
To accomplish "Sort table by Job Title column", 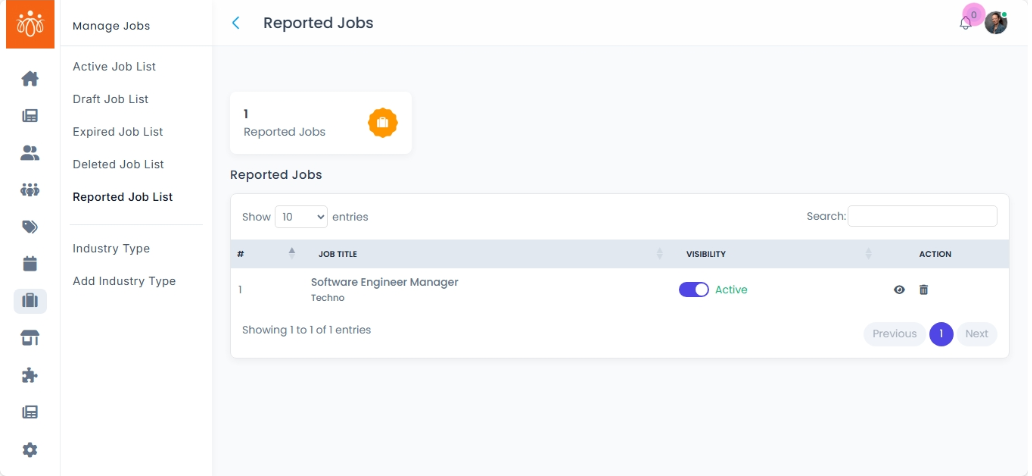I will [659, 254].
